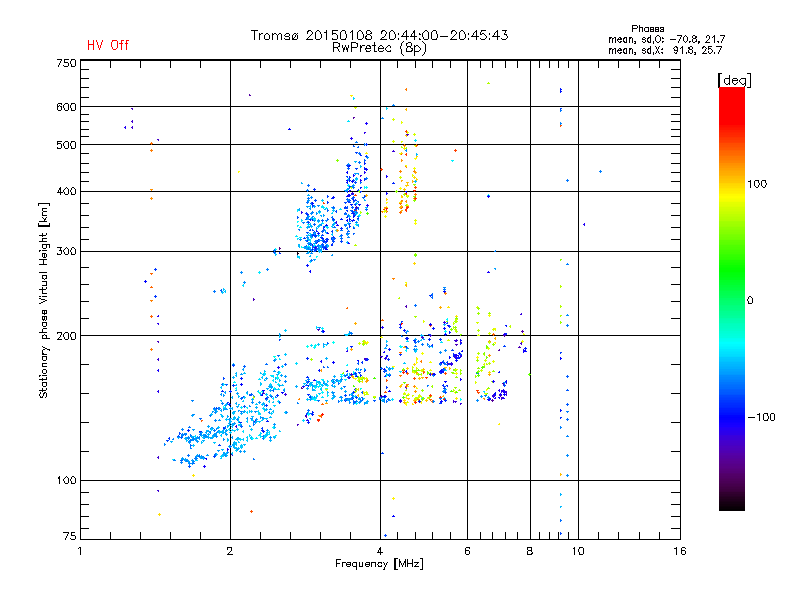Click the red 'HV Off' label
800x600 pixels.
tap(108, 45)
